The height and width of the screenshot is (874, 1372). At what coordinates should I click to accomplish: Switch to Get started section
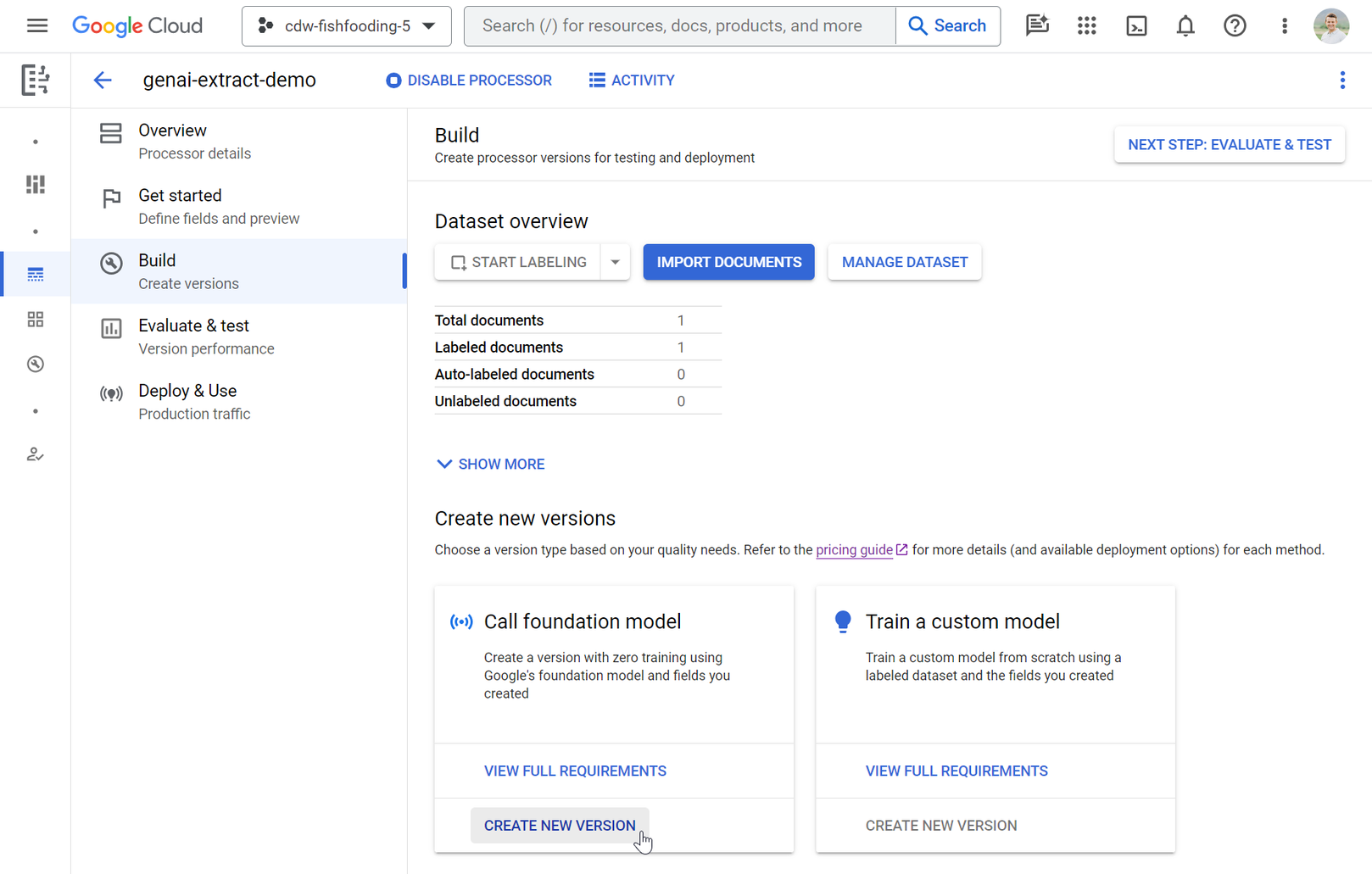(x=239, y=207)
